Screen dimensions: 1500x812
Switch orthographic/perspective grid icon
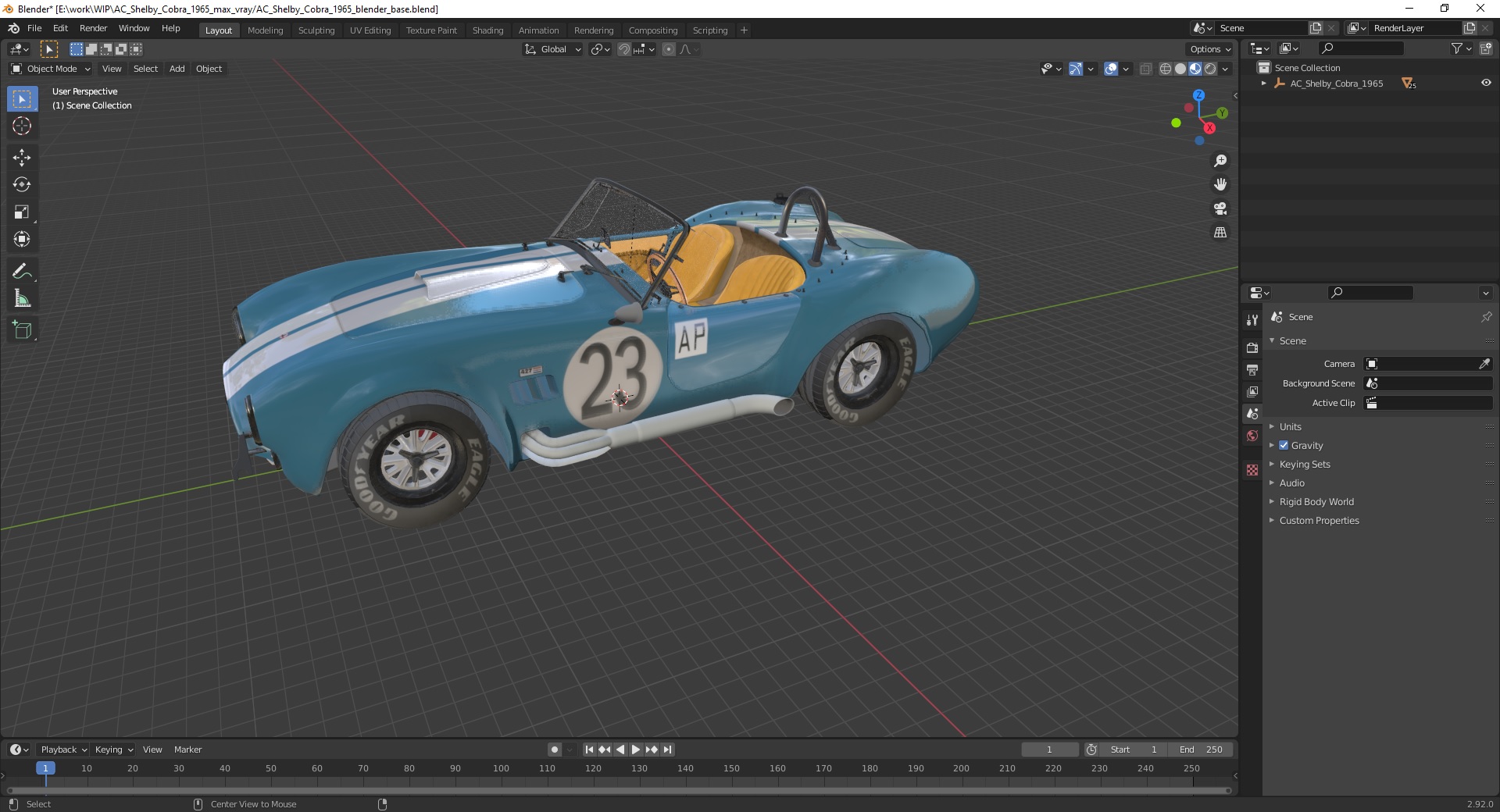[1220, 233]
